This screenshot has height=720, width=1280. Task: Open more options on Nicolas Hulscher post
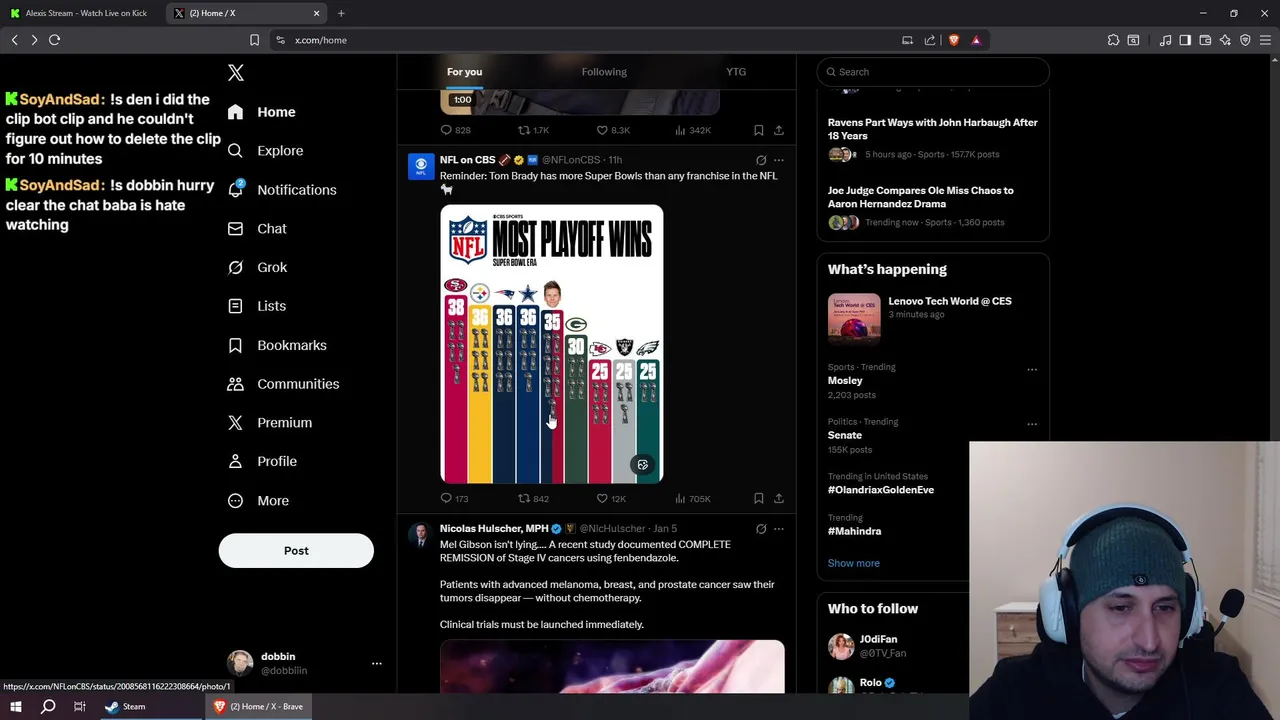click(779, 529)
